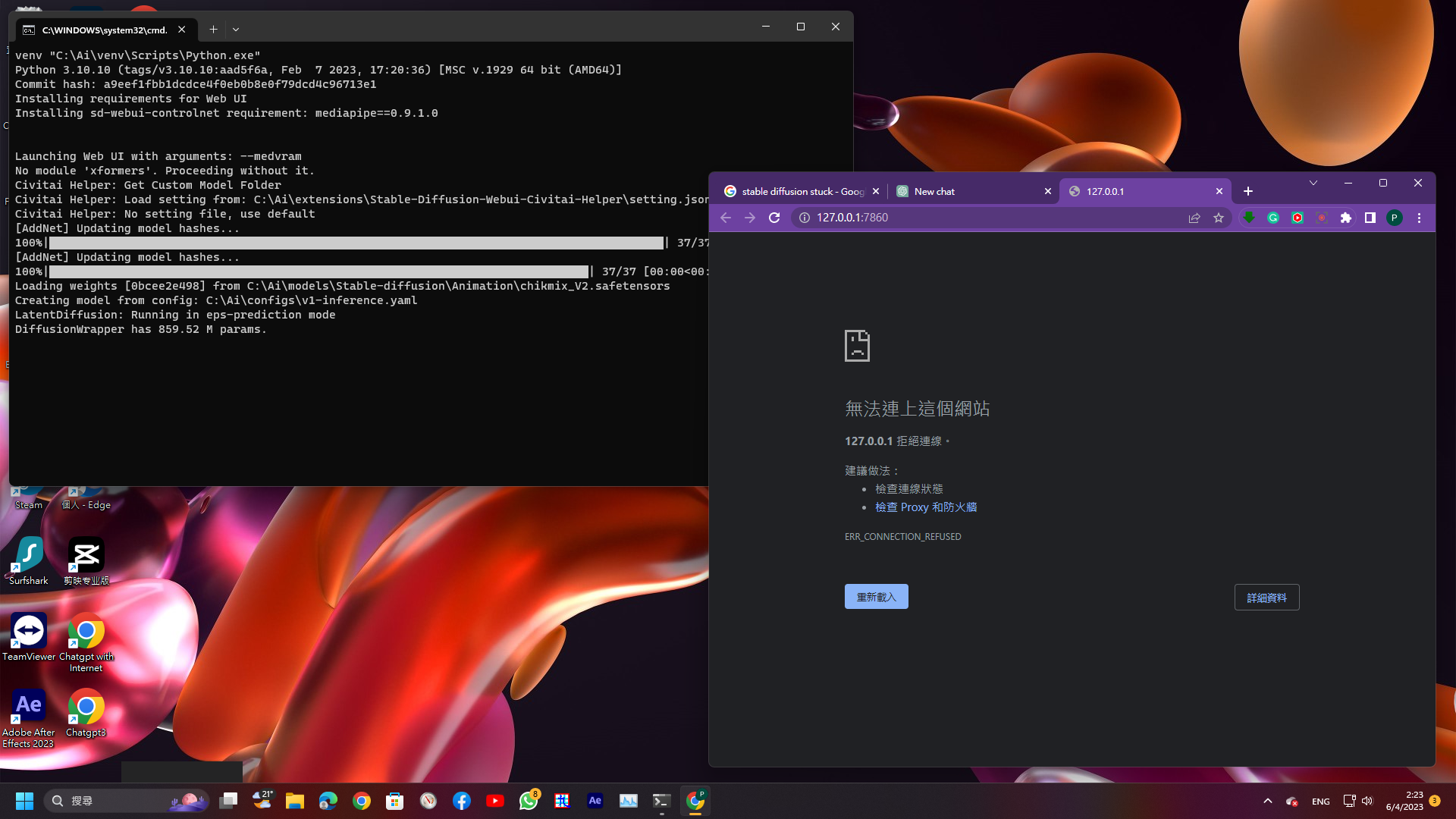The image size is (1456, 819).
Task: Bookmark this page with star icon
Action: (x=1219, y=218)
